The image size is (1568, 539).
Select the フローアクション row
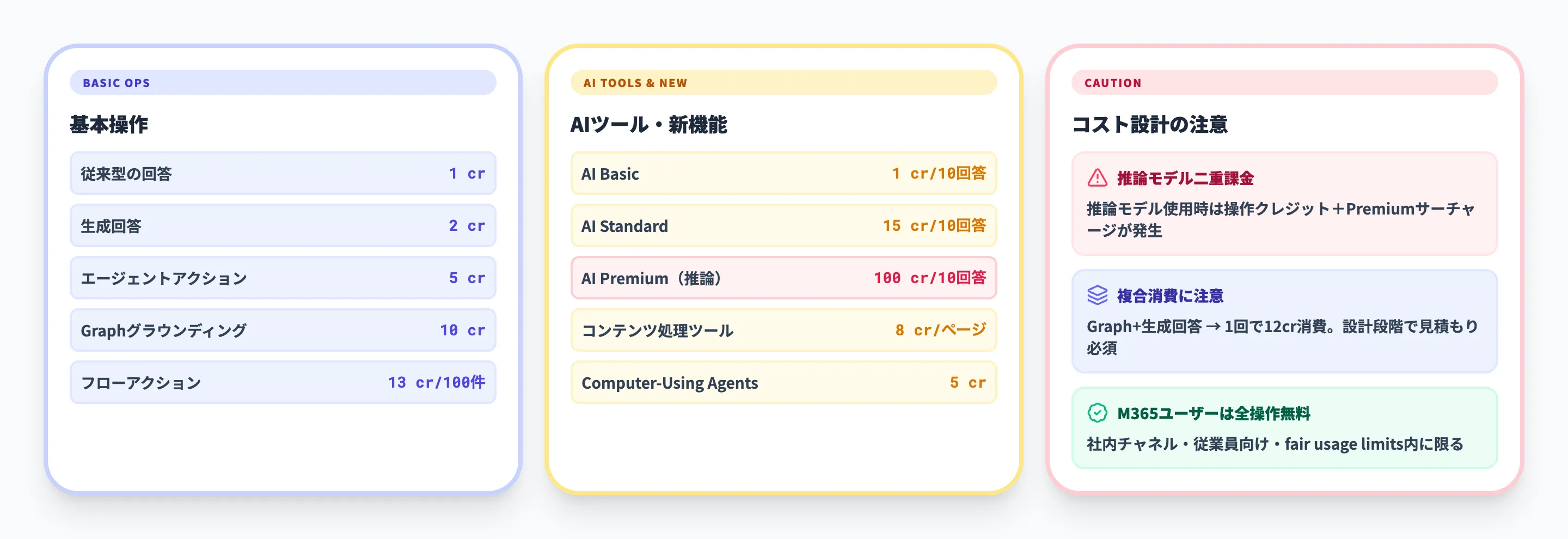tap(283, 383)
